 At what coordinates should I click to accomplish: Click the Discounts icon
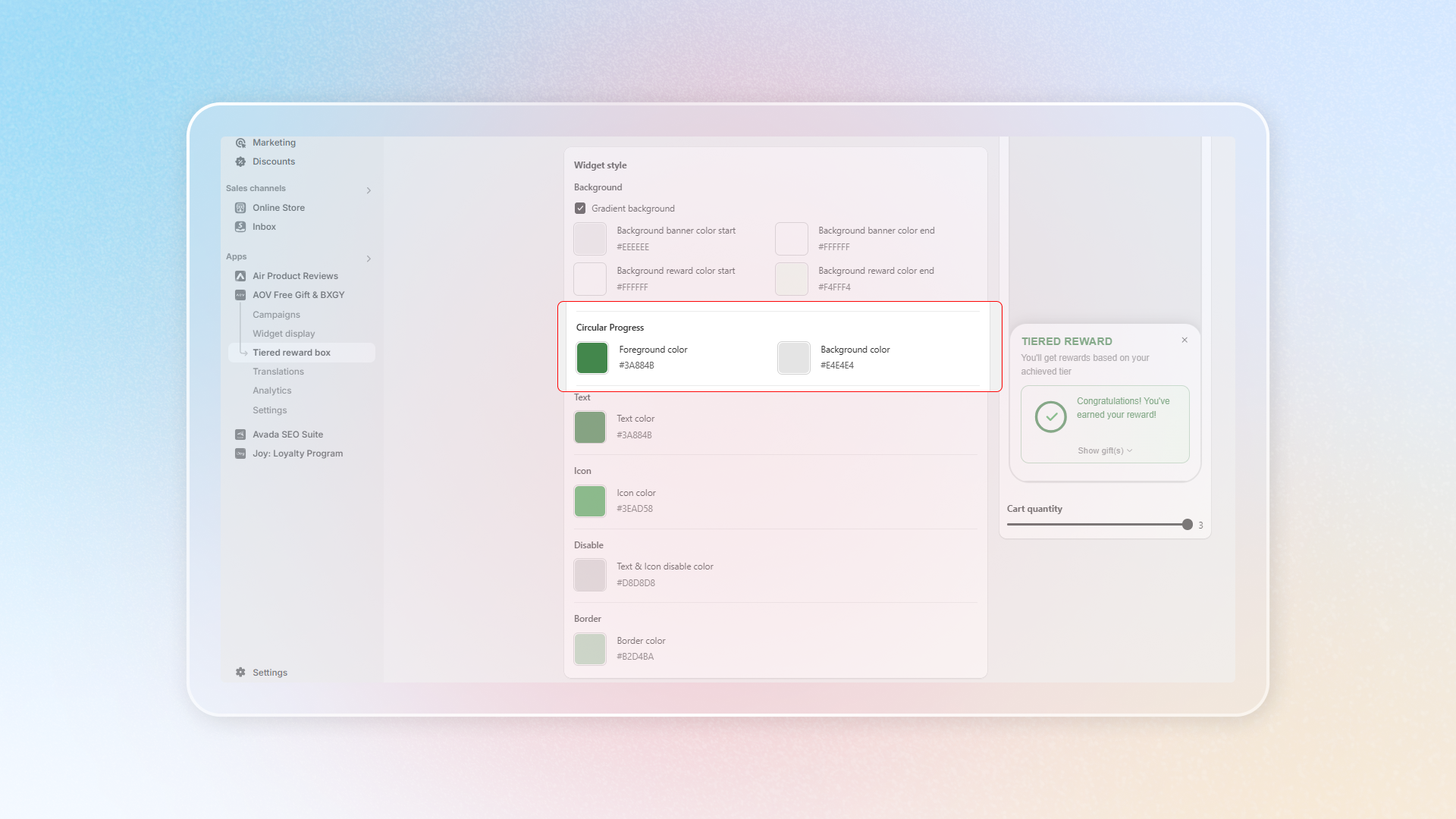(x=240, y=162)
